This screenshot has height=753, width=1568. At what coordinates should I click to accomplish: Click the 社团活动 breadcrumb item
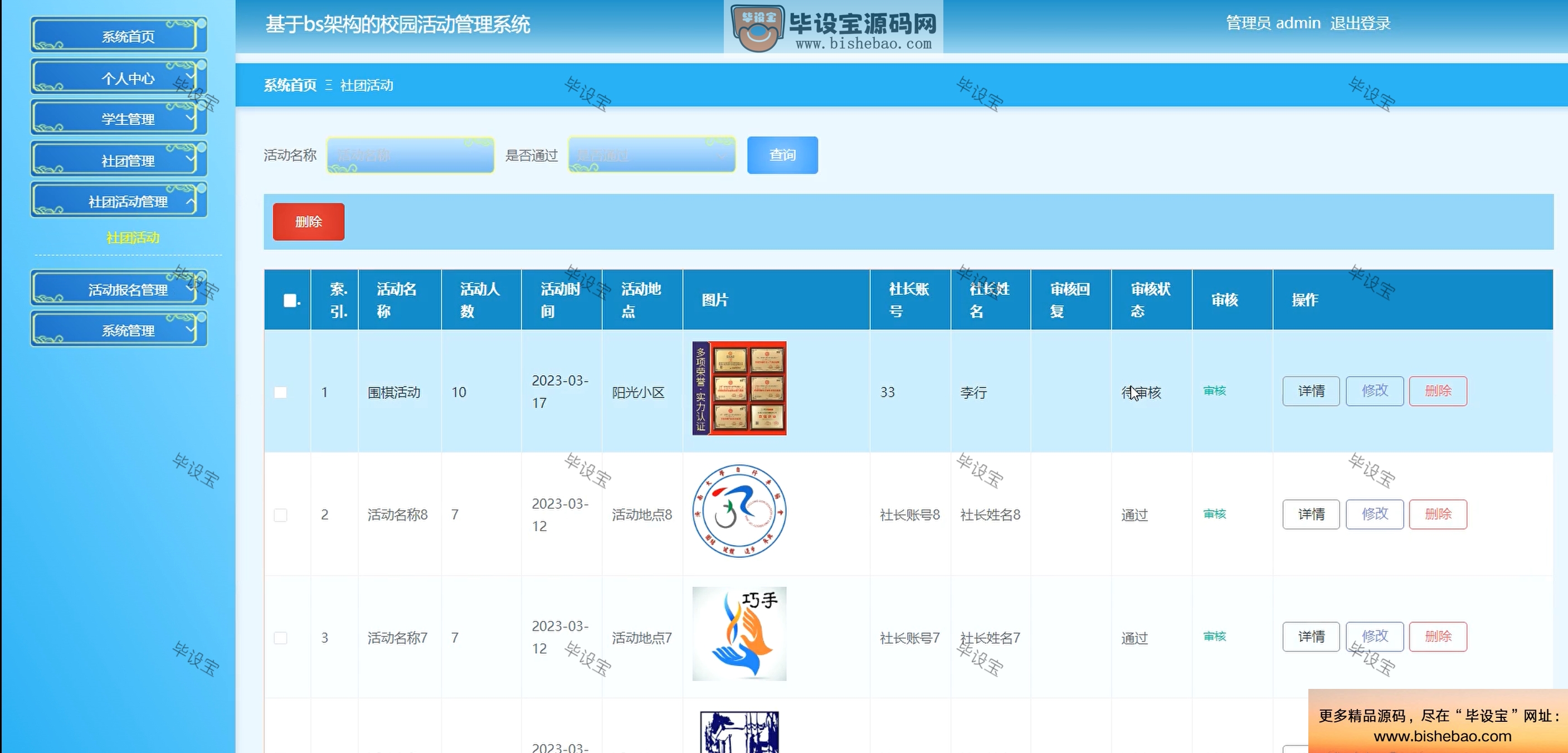pos(367,85)
